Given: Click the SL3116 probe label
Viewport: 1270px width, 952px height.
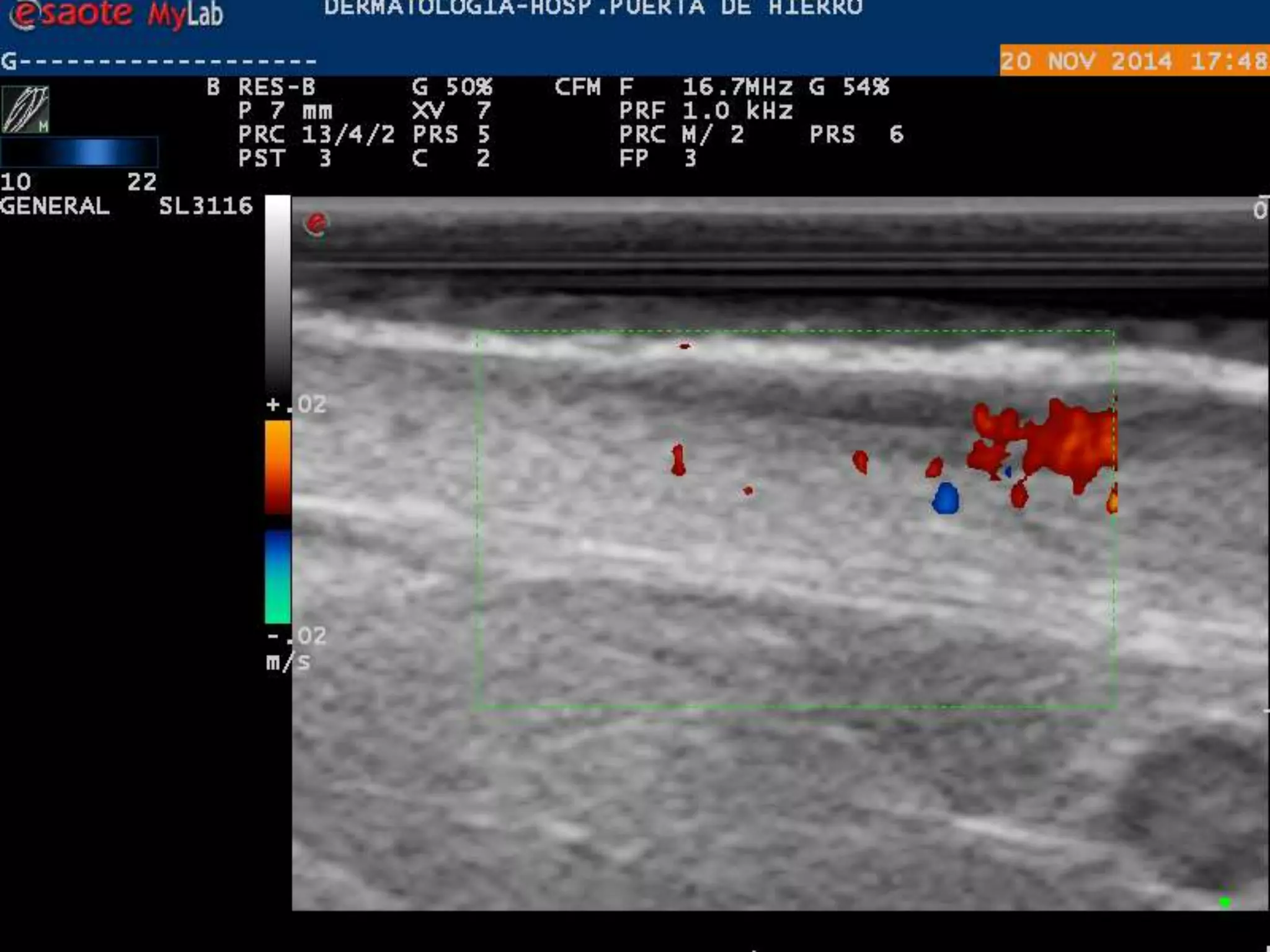Looking at the screenshot, I should [205, 206].
